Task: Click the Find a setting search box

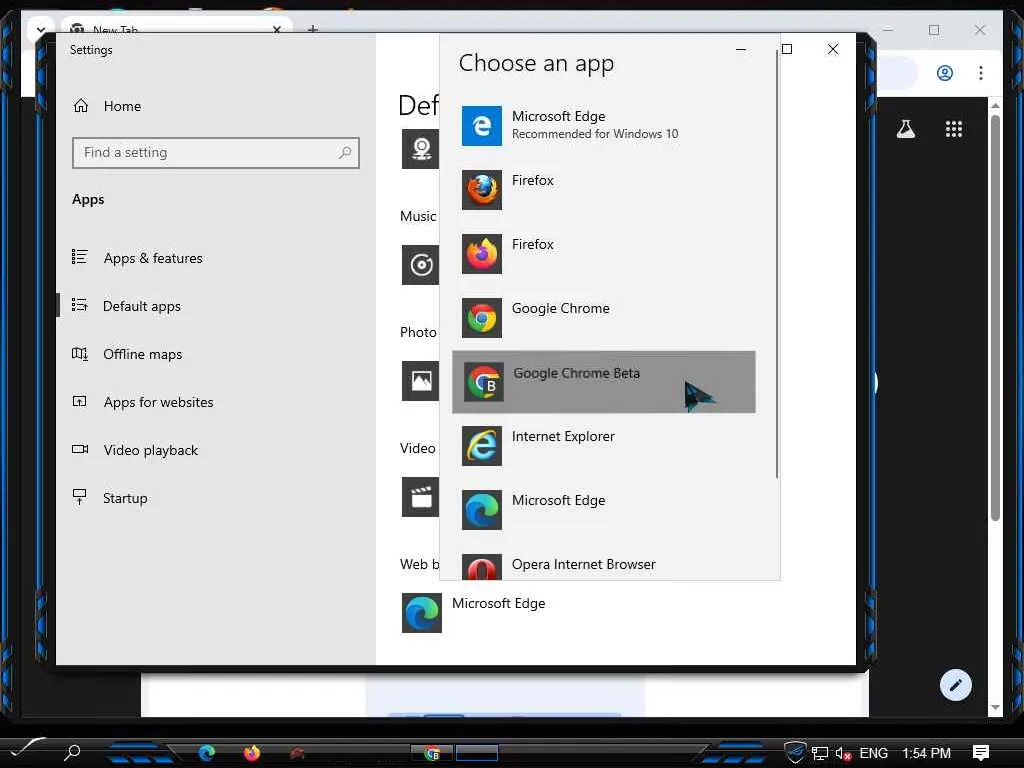Action: [x=216, y=153]
